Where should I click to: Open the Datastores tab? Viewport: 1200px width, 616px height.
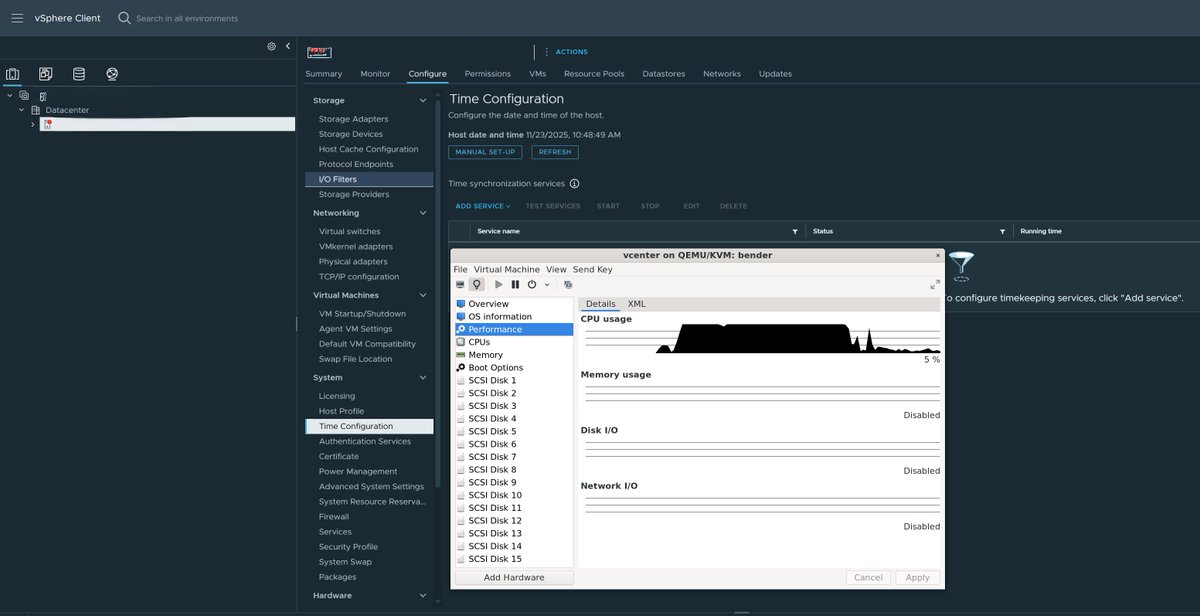tap(664, 74)
